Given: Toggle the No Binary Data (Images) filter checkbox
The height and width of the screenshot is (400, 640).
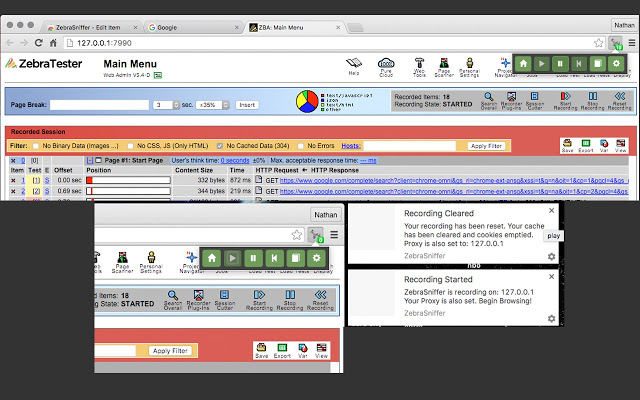Looking at the screenshot, I should tap(36, 146).
